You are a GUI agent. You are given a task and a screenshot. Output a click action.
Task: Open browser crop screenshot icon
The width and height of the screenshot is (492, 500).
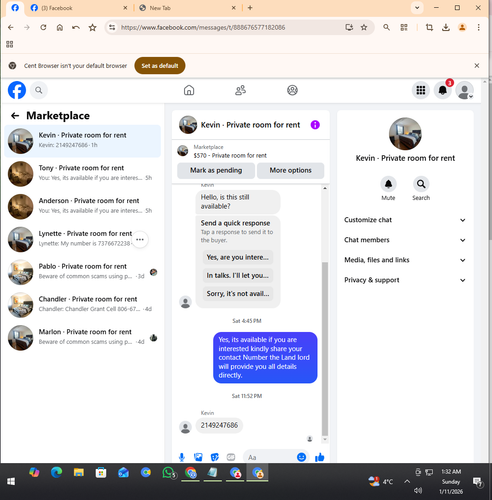429,27
